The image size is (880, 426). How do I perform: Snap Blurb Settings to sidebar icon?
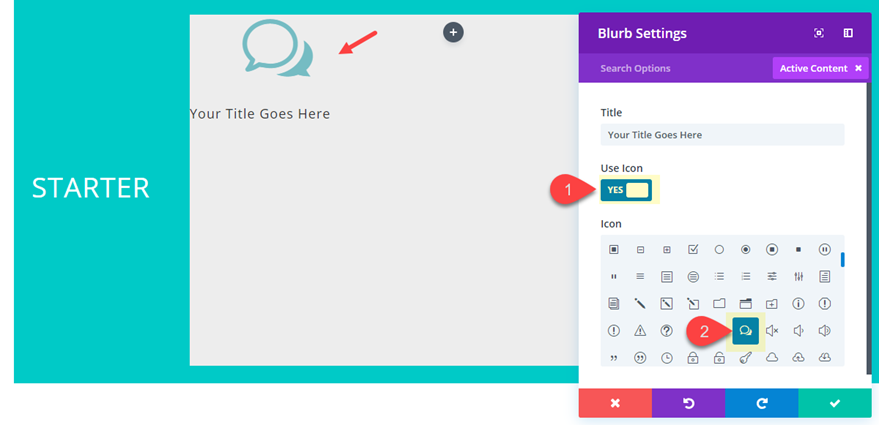point(848,33)
